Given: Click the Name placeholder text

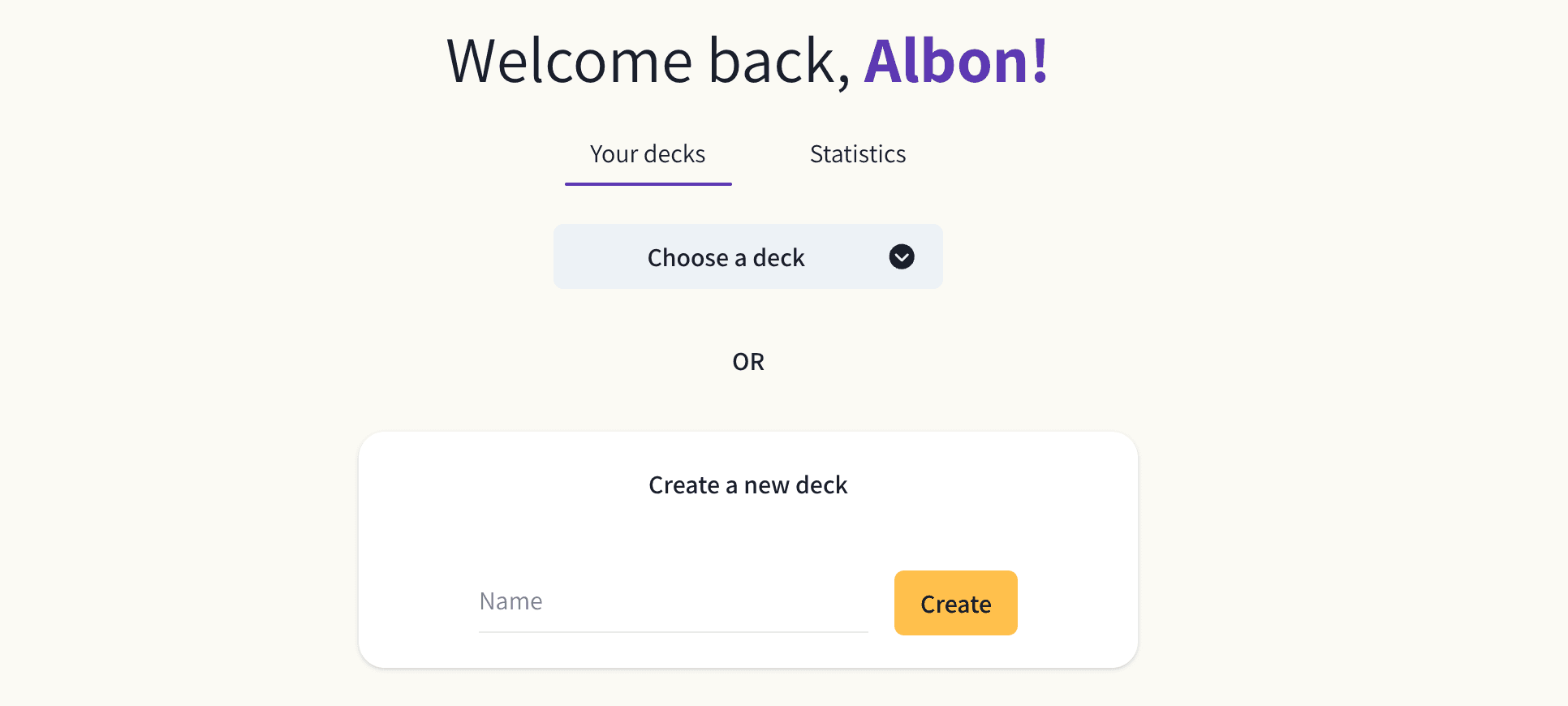Looking at the screenshot, I should 510,601.
